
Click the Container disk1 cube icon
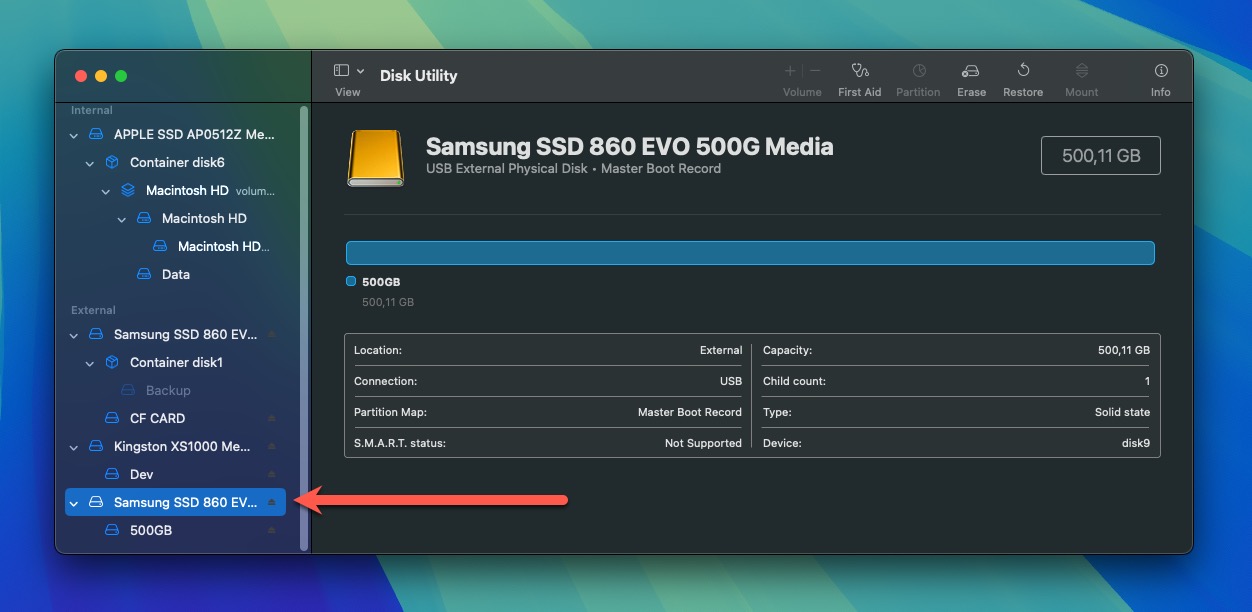[112, 362]
